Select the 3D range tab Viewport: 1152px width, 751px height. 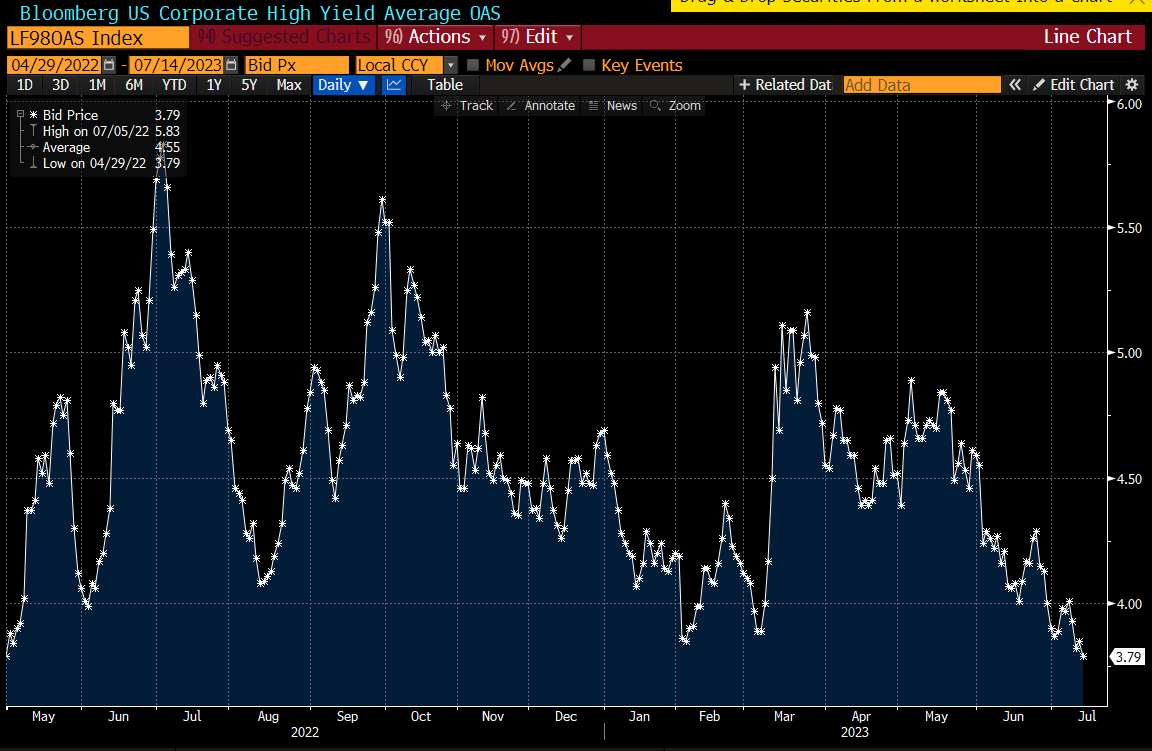click(x=60, y=85)
